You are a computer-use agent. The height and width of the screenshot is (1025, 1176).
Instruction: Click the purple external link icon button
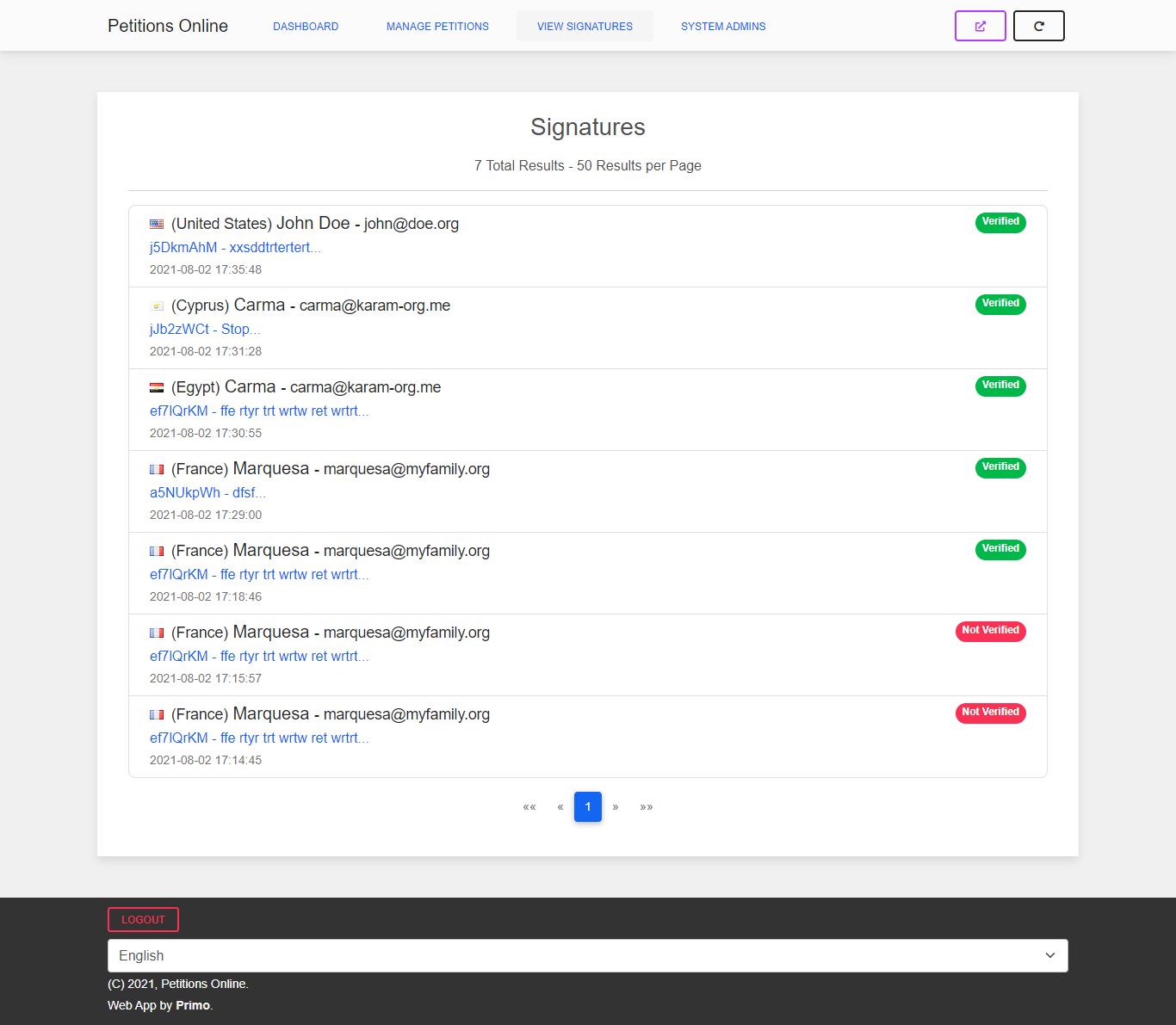point(980,26)
